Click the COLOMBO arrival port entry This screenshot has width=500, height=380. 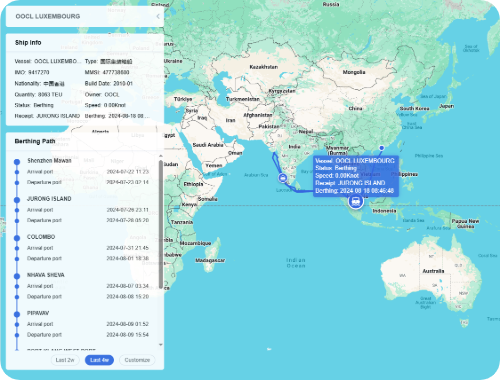[87, 248]
